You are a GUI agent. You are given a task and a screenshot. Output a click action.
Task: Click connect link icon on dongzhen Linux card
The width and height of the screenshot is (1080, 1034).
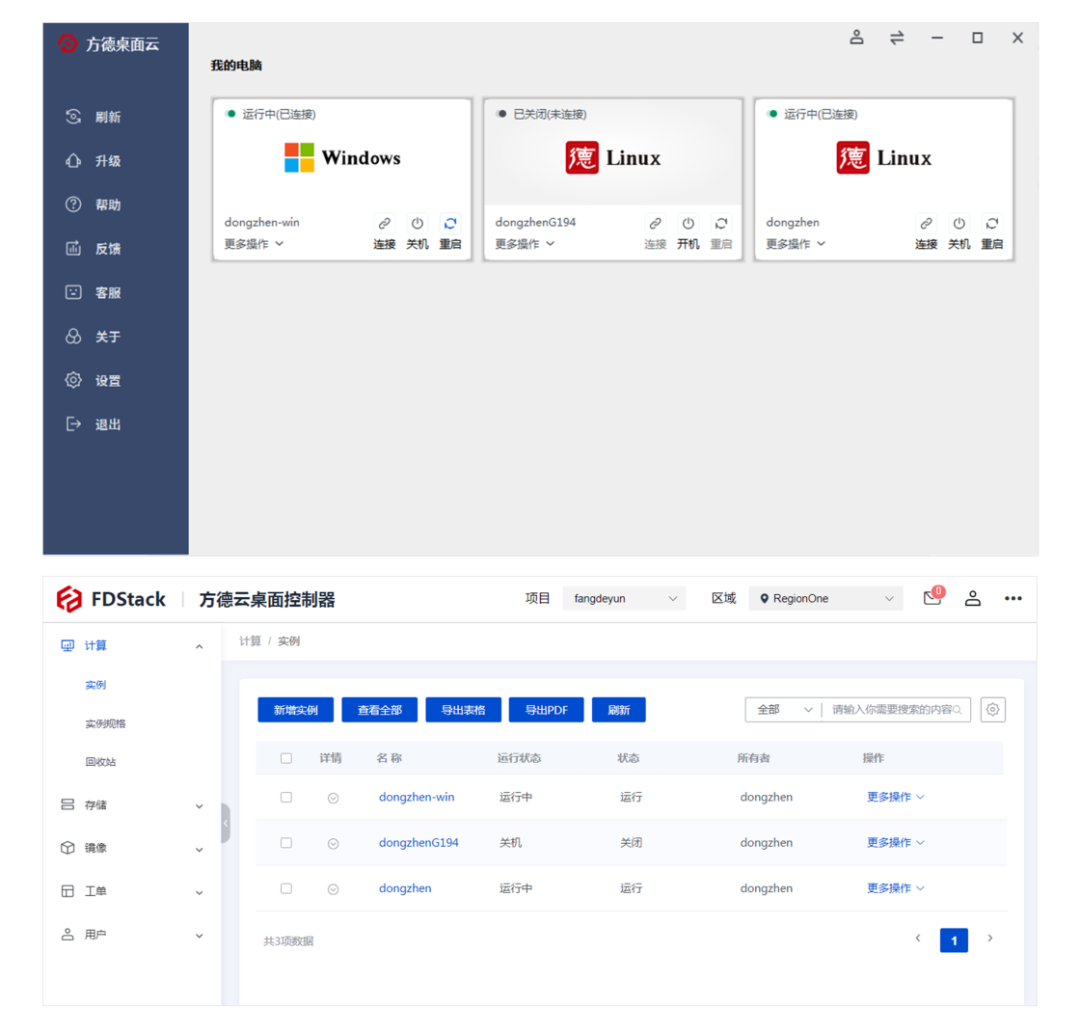click(x=926, y=223)
